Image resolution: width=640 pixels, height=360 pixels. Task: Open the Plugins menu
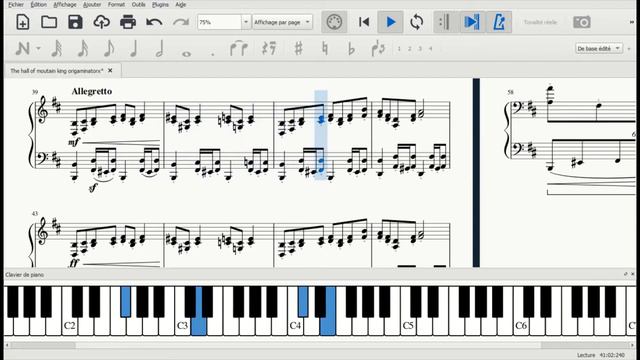160,4
